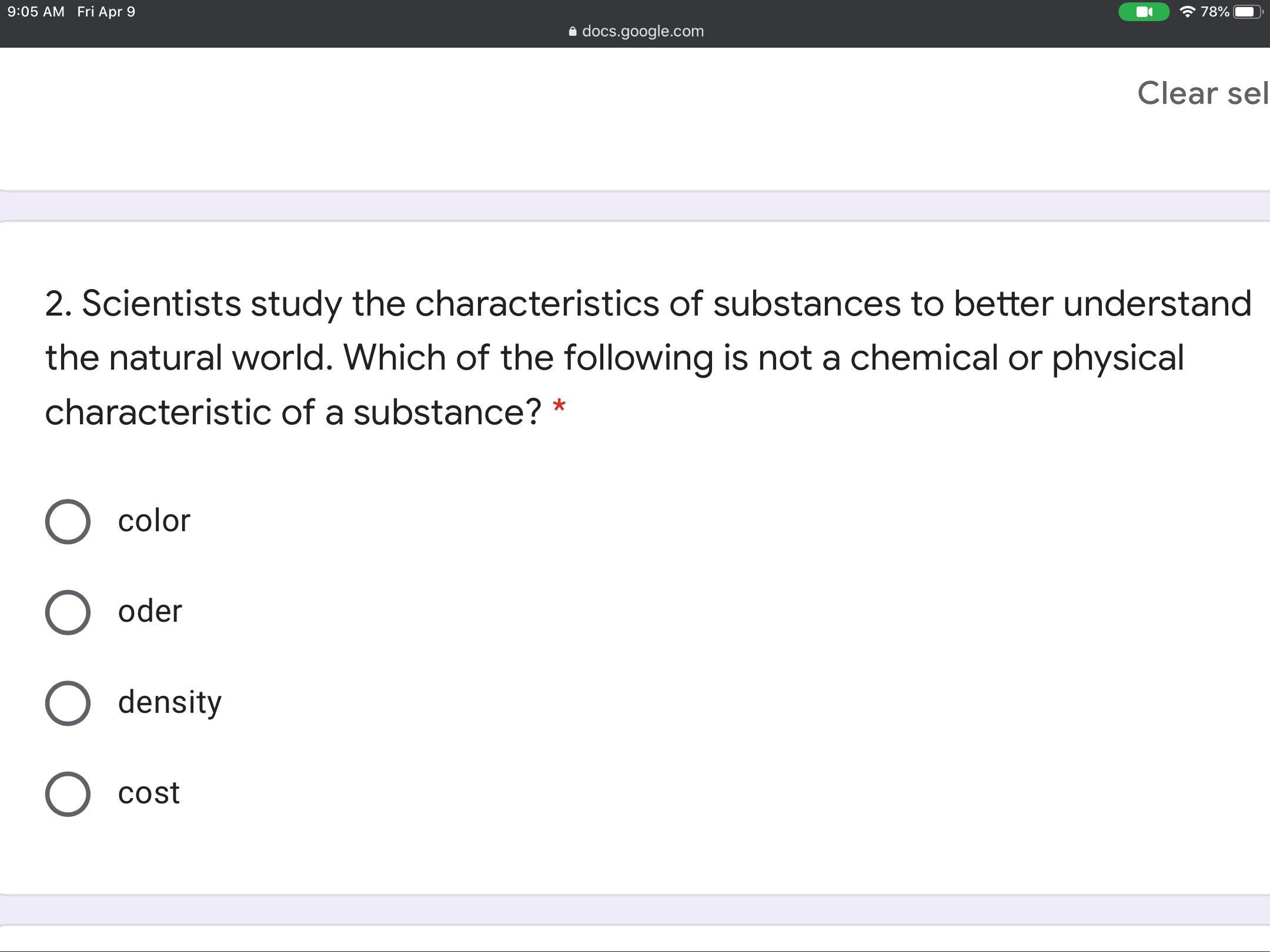Image resolution: width=1270 pixels, height=952 pixels.
Task: Mark the "cost" radio button
Action: [68, 794]
